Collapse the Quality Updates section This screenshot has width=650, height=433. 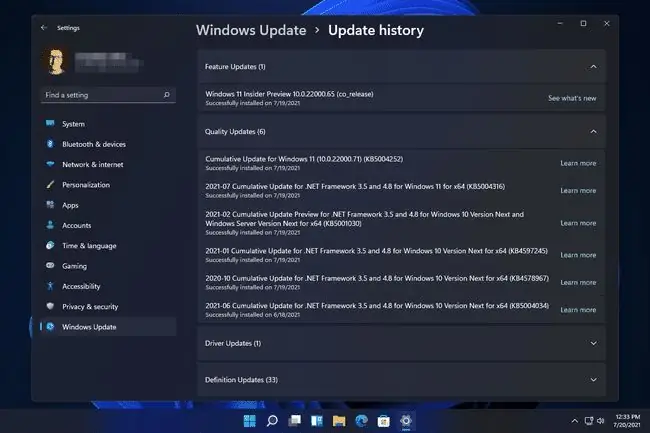pyautogui.click(x=593, y=132)
